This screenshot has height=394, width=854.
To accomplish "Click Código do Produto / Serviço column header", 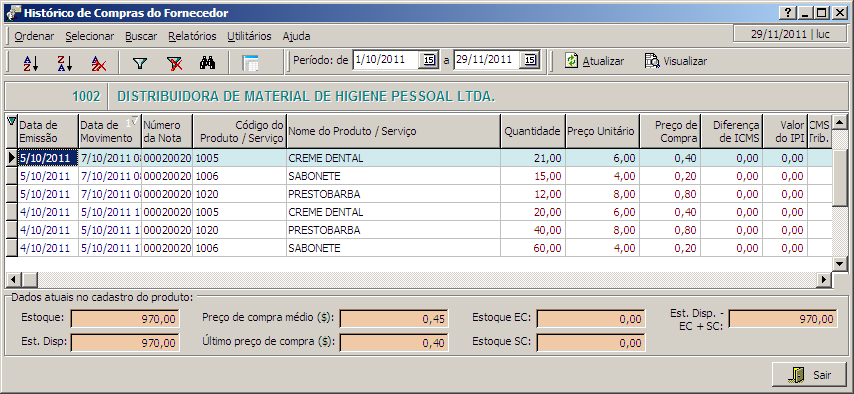I will [x=240, y=131].
